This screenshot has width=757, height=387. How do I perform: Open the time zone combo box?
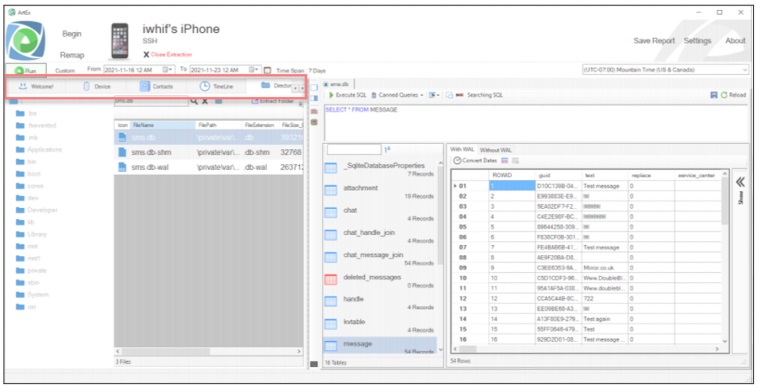(x=665, y=70)
